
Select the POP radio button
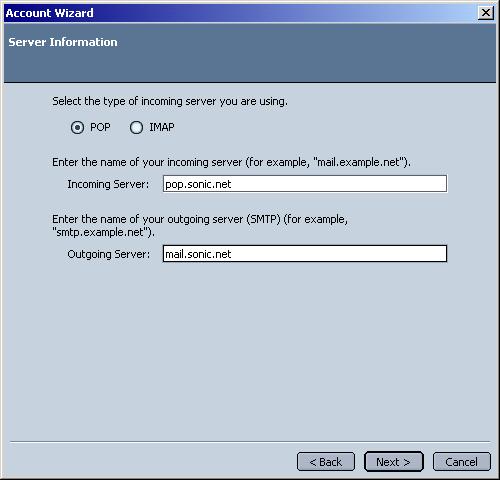[x=77, y=127]
